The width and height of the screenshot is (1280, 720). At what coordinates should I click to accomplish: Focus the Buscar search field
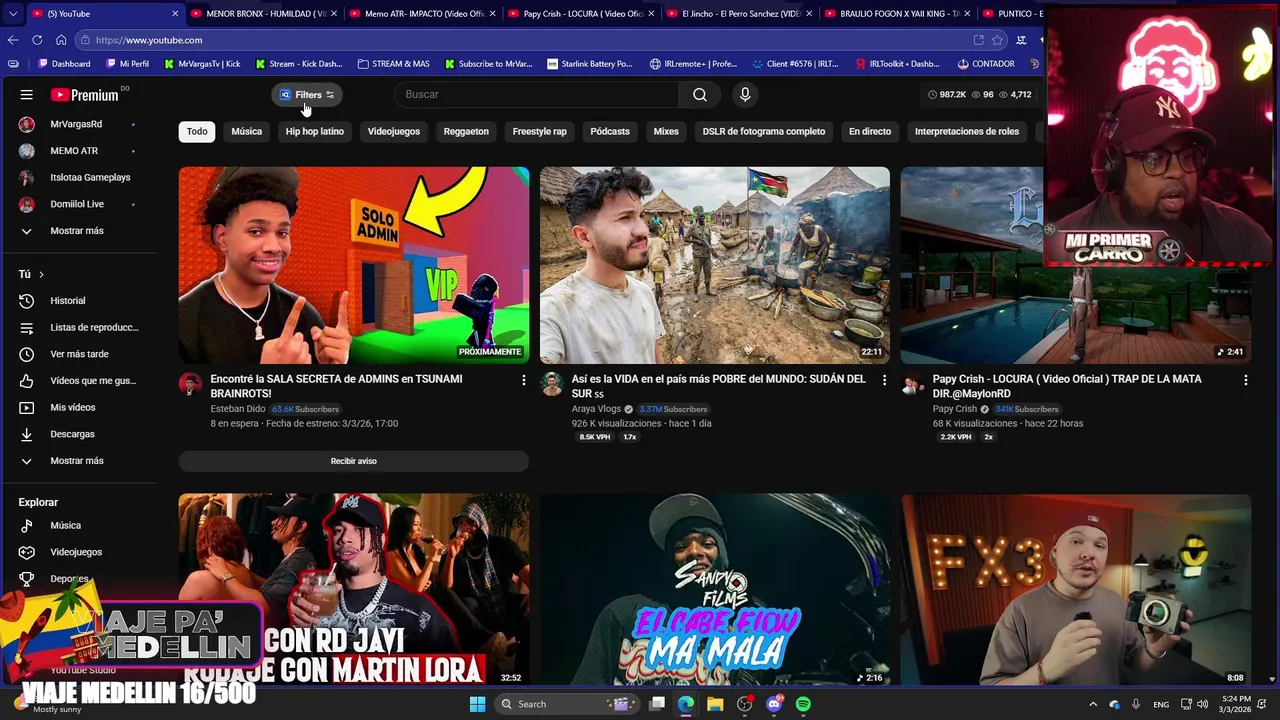[538, 94]
